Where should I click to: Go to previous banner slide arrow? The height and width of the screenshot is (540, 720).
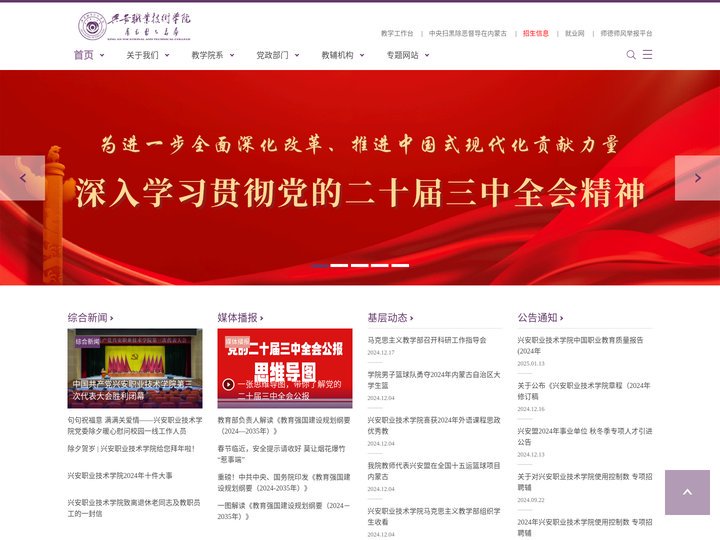22,178
